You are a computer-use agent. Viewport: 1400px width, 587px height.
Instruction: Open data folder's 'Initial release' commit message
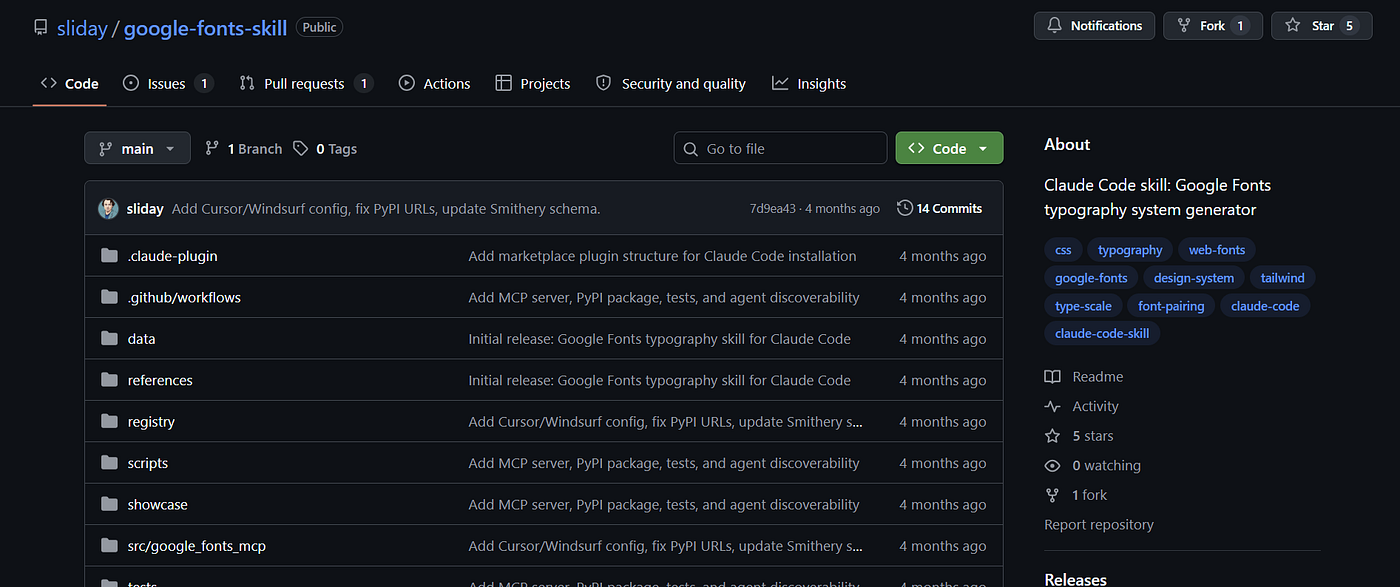pyautogui.click(x=659, y=339)
